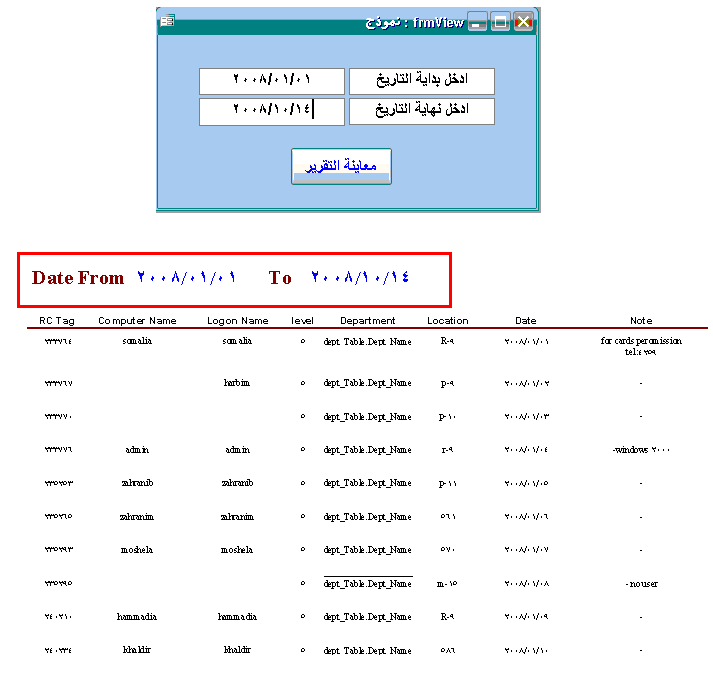Select the end date Arabic label box
The height and width of the screenshot is (674, 713).
(422, 111)
